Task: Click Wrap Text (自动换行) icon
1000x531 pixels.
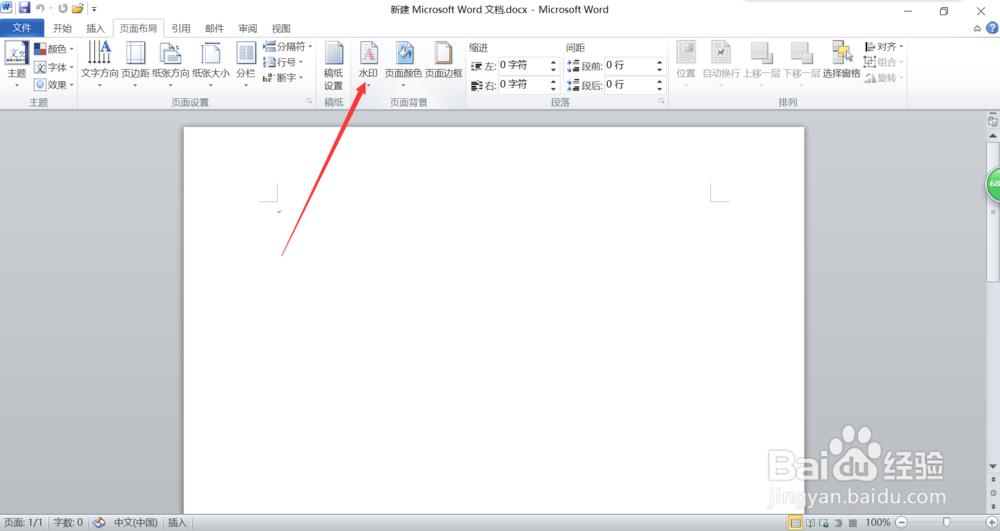Action: pyautogui.click(x=721, y=52)
